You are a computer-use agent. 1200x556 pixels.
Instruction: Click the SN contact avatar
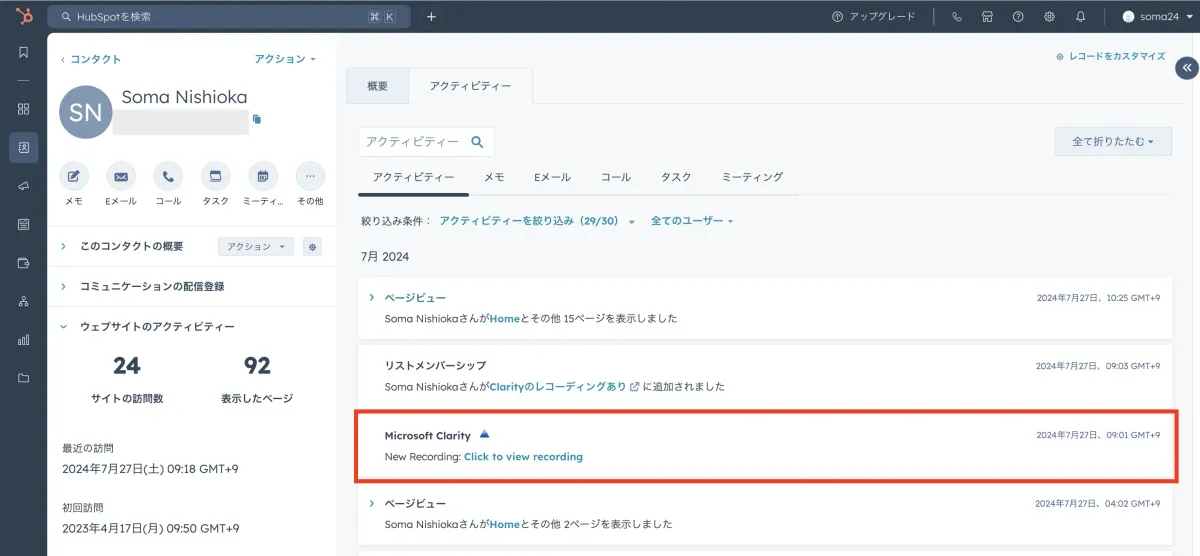tap(86, 112)
